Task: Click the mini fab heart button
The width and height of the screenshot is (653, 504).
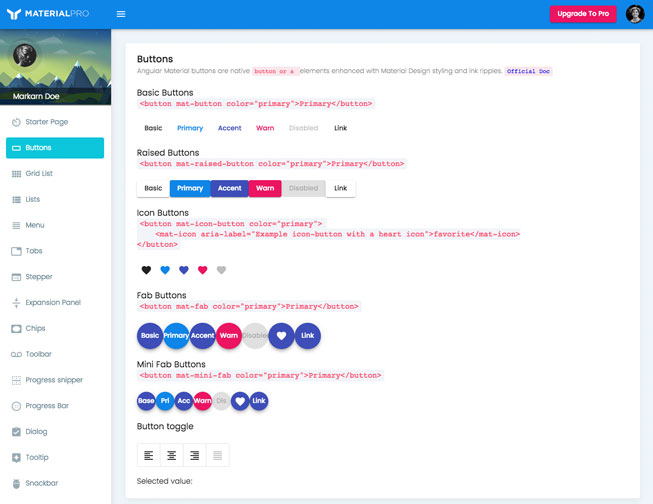Action: [x=240, y=401]
